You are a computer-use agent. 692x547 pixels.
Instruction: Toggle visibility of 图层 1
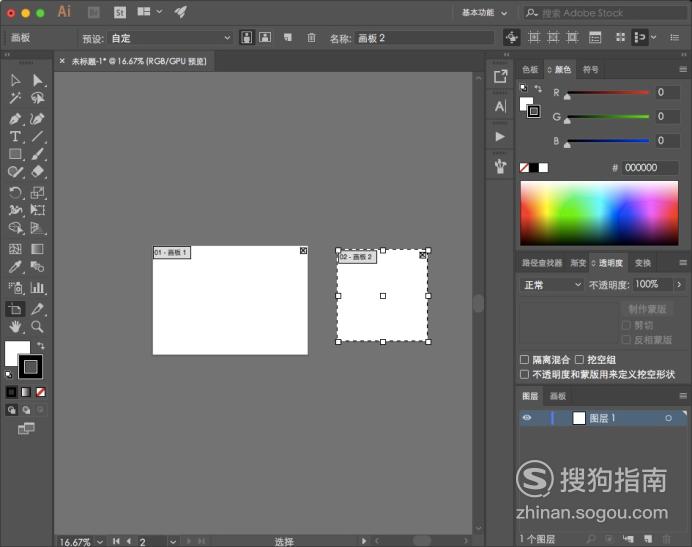point(527,418)
